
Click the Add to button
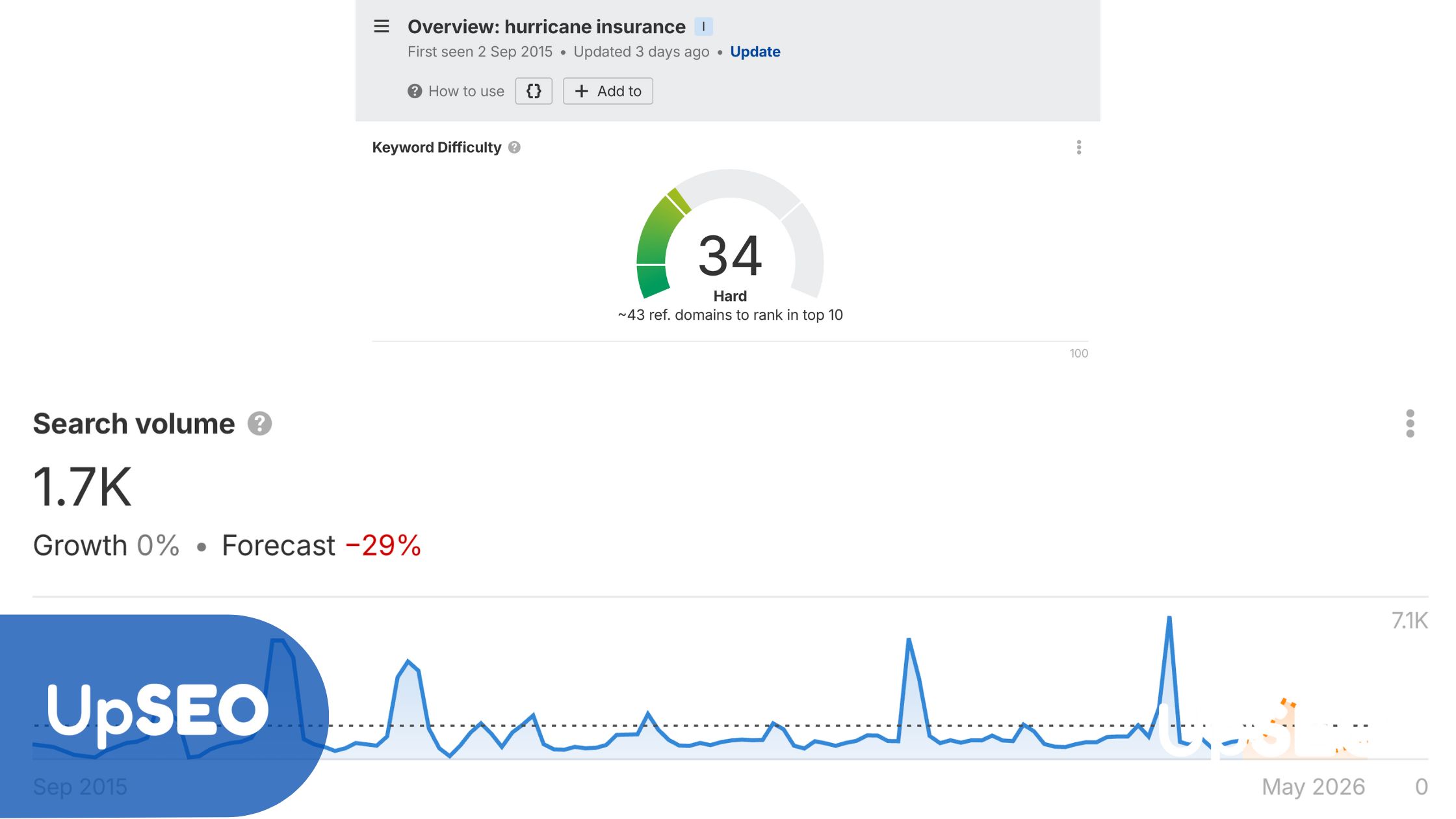608,91
